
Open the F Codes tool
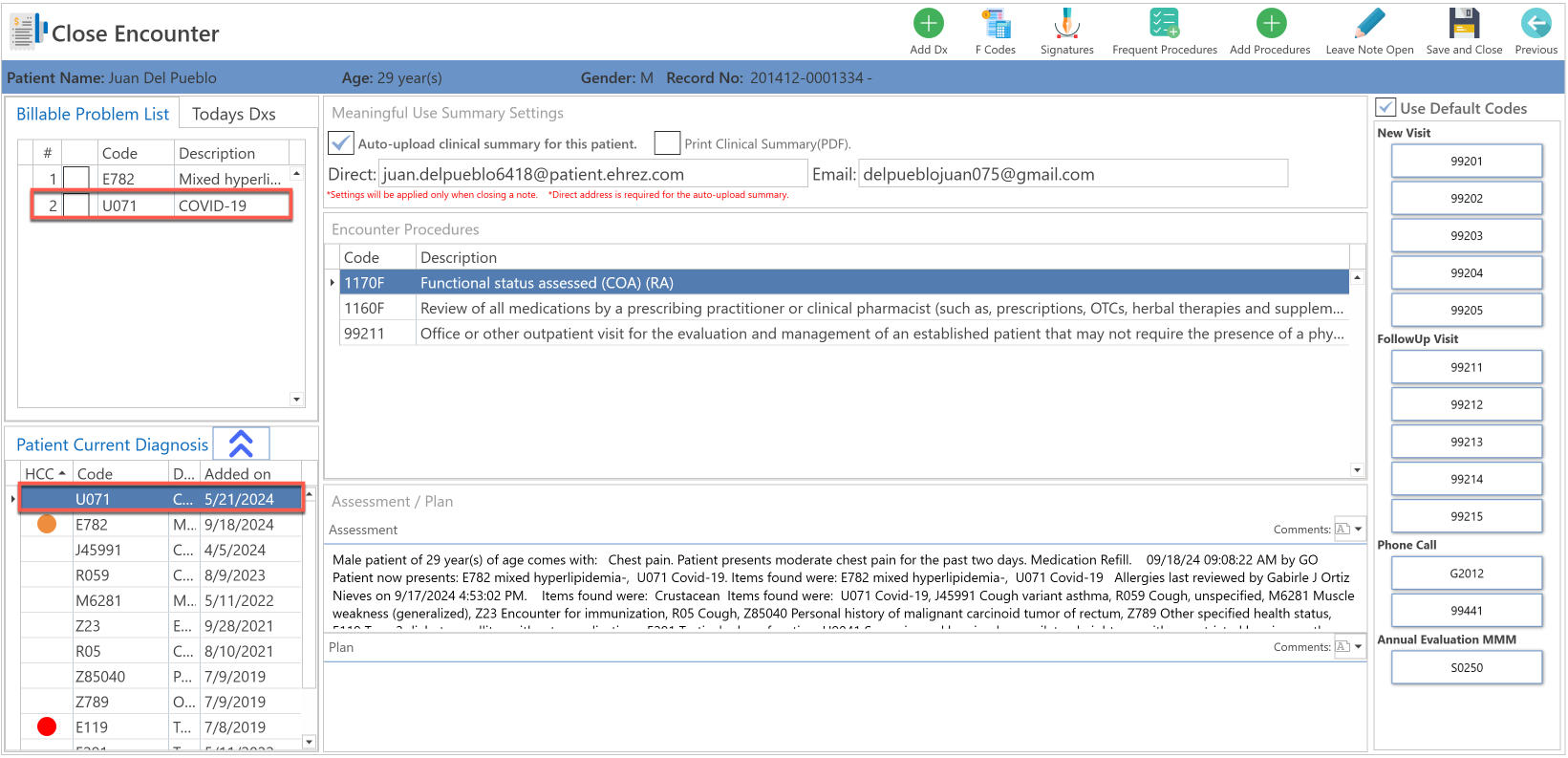coord(996,24)
